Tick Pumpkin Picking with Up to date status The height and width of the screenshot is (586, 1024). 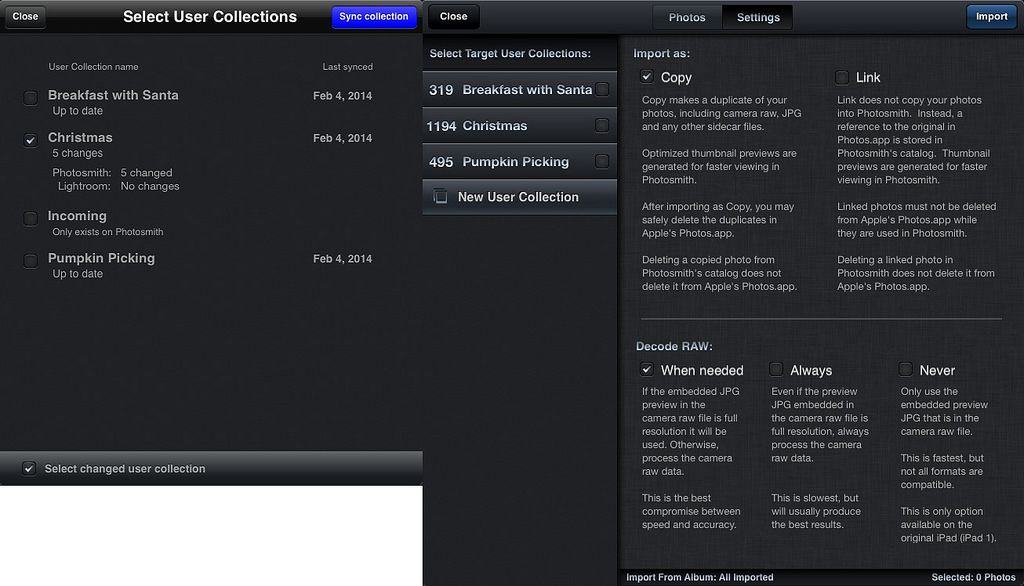pyautogui.click(x=30, y=261)
